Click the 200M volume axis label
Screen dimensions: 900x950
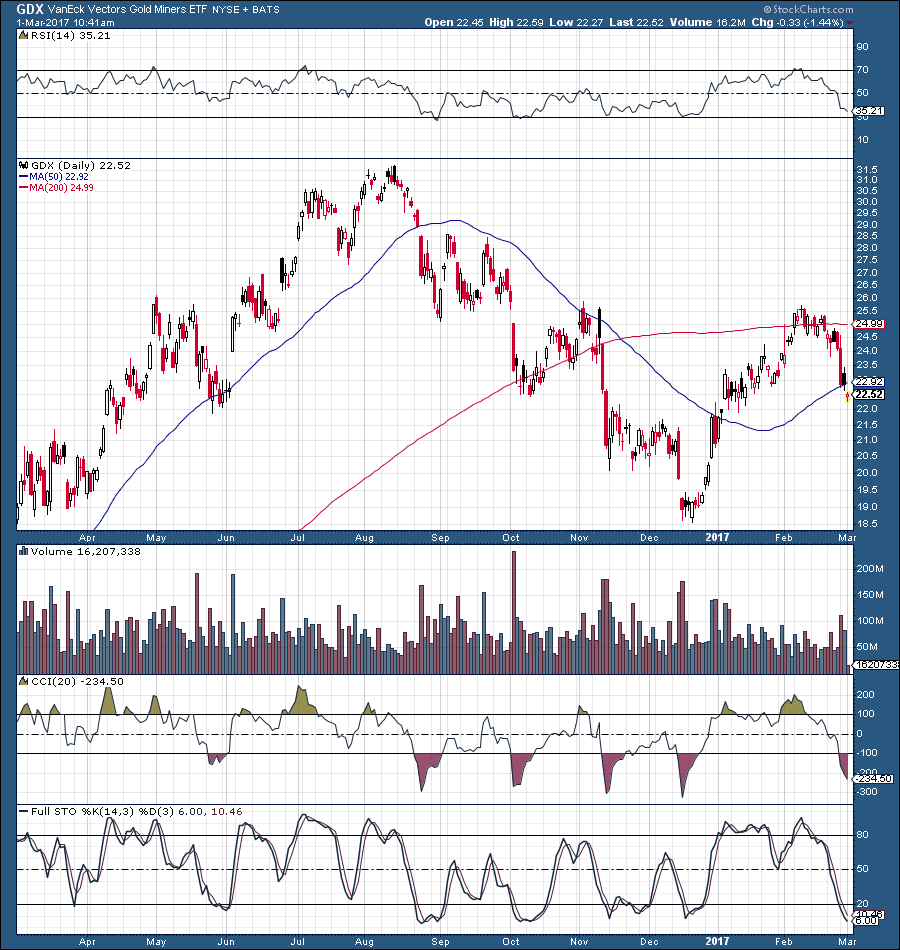pos(871,569)
